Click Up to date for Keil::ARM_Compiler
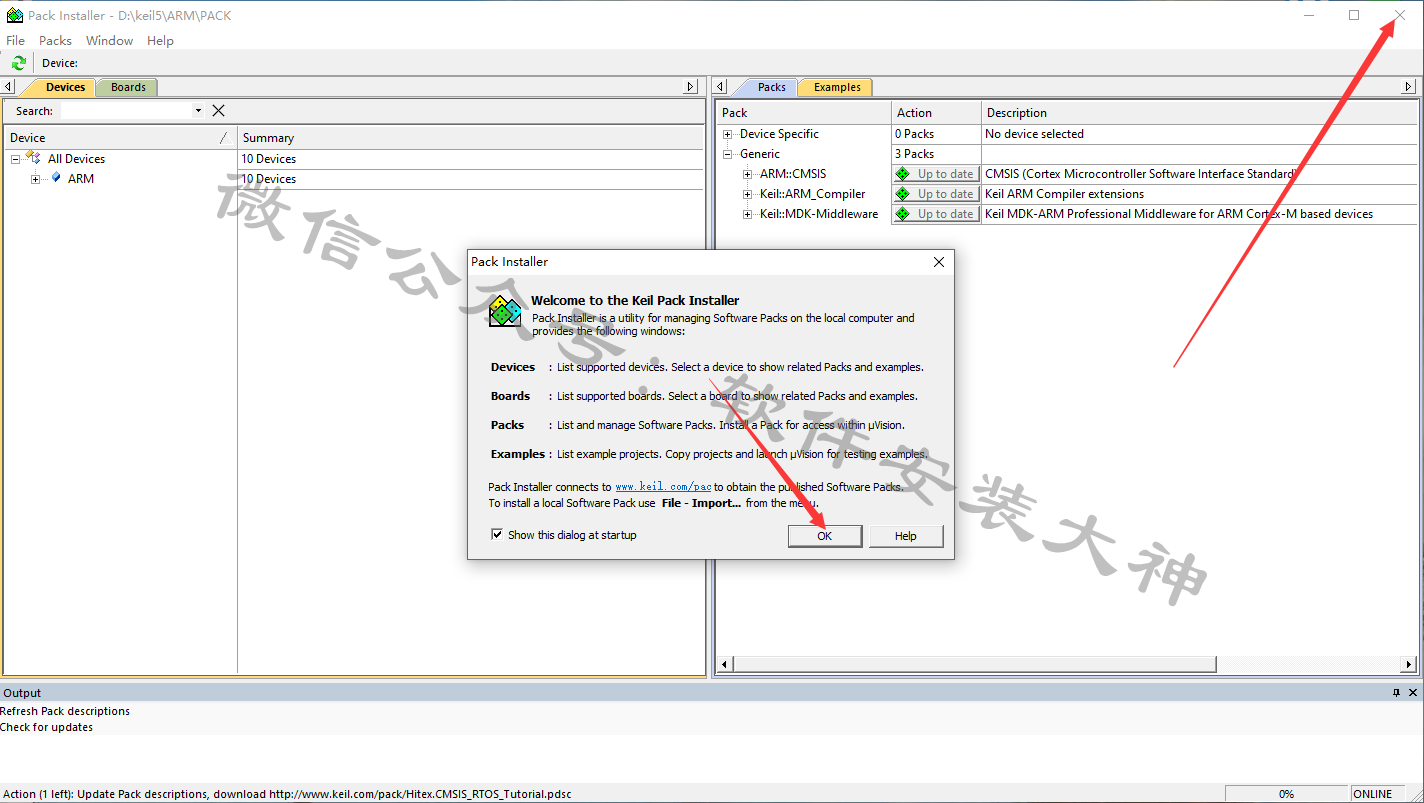1424x803 pixels. (x=935, y=194)
